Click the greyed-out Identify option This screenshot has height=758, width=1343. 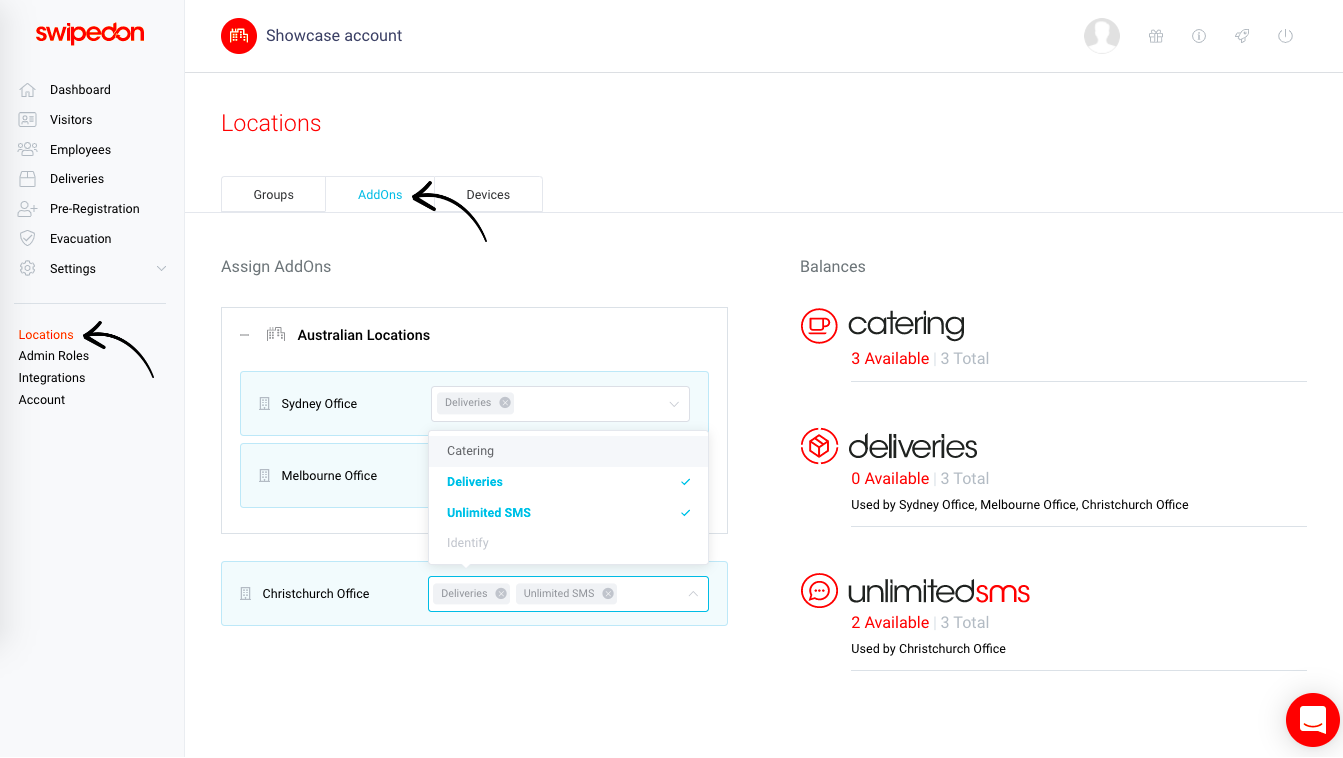click(x=568, y=543)
